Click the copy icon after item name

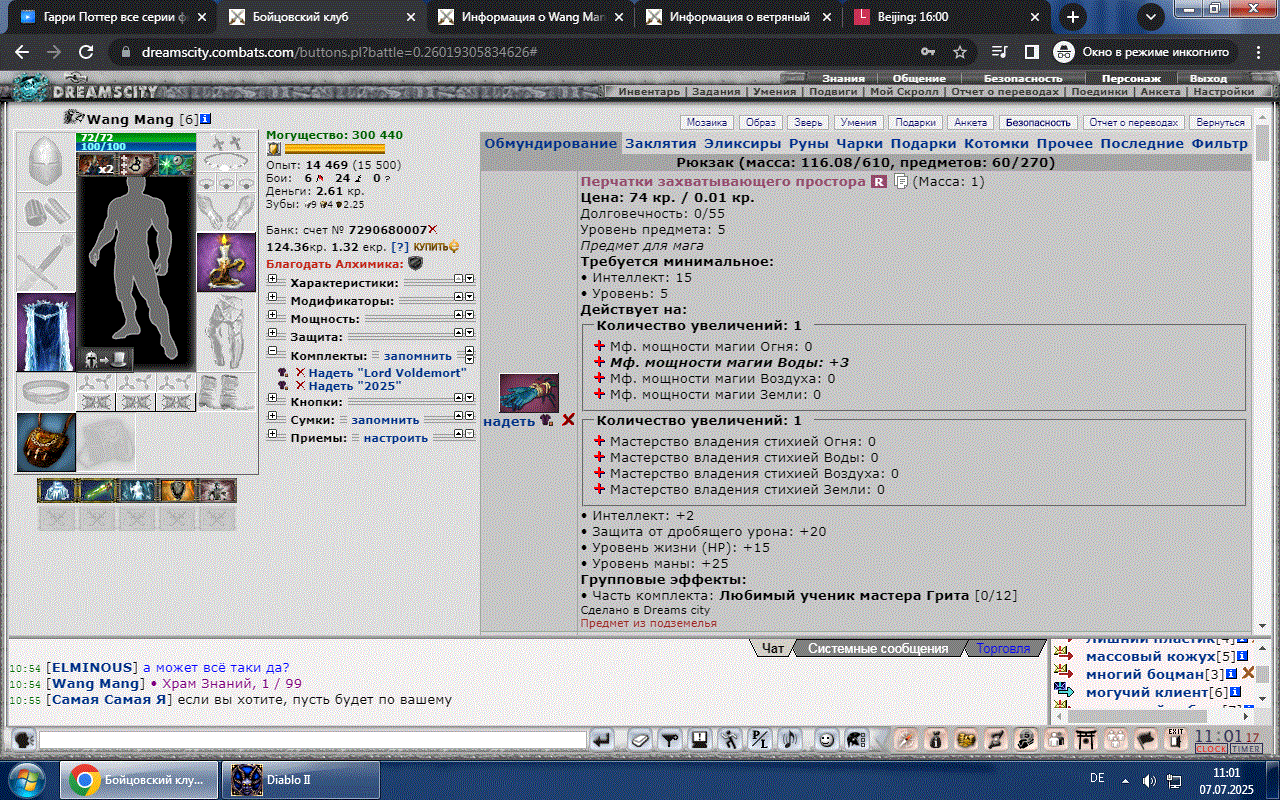[x=901, y=182]
